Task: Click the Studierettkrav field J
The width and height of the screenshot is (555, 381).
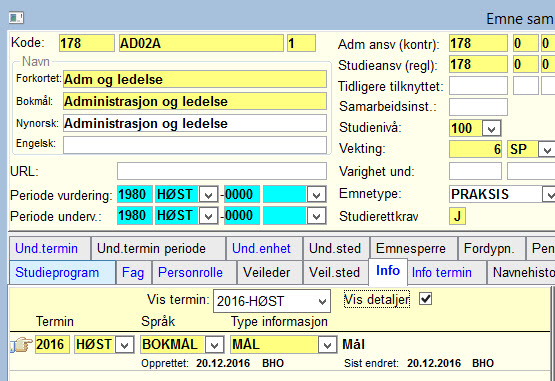Action: (x=457, y=216)
